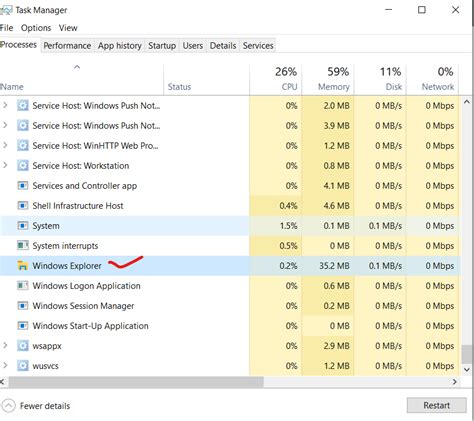Image resolution: width=474 pixels, height=421 pixels.
Task: Click the Services and Controller app icon
Action: [22, 186]
